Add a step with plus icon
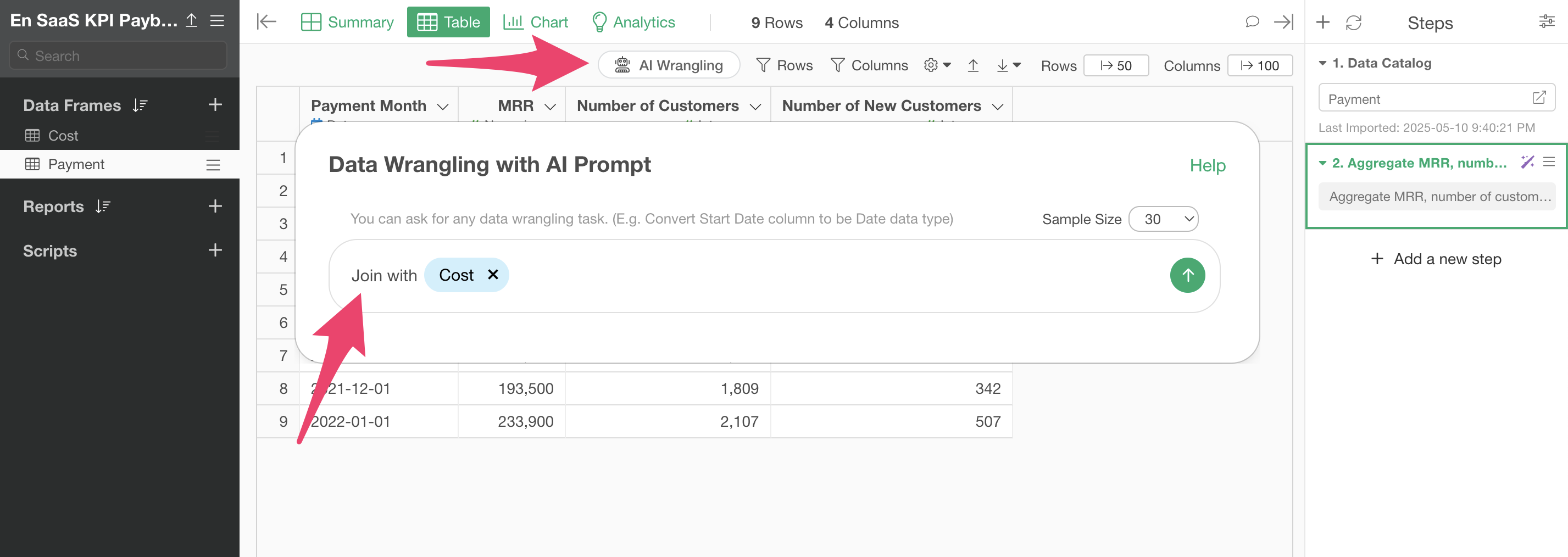 pyautogui.click(x=1322, y=23)
